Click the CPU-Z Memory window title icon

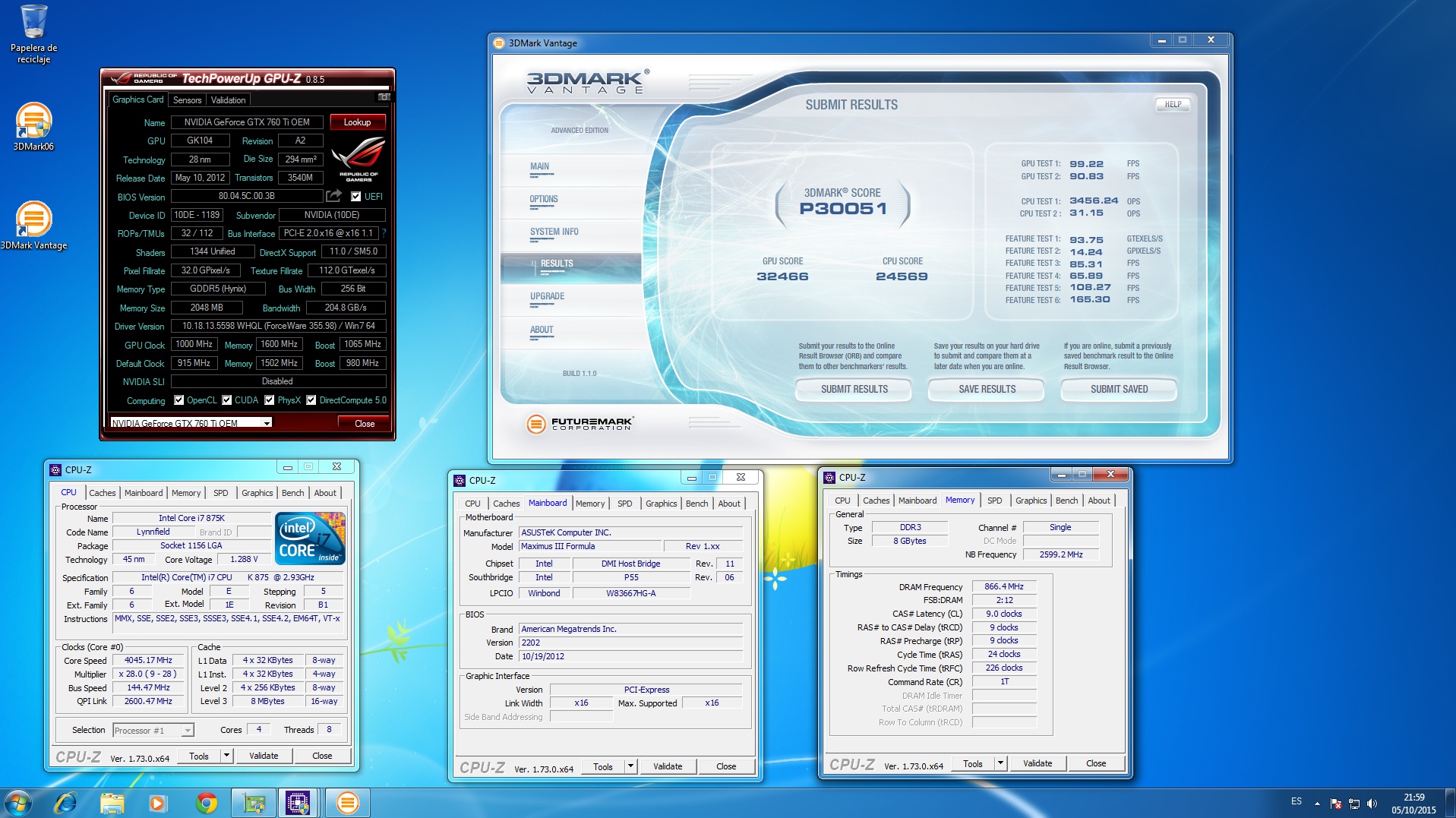pos(829,478)
